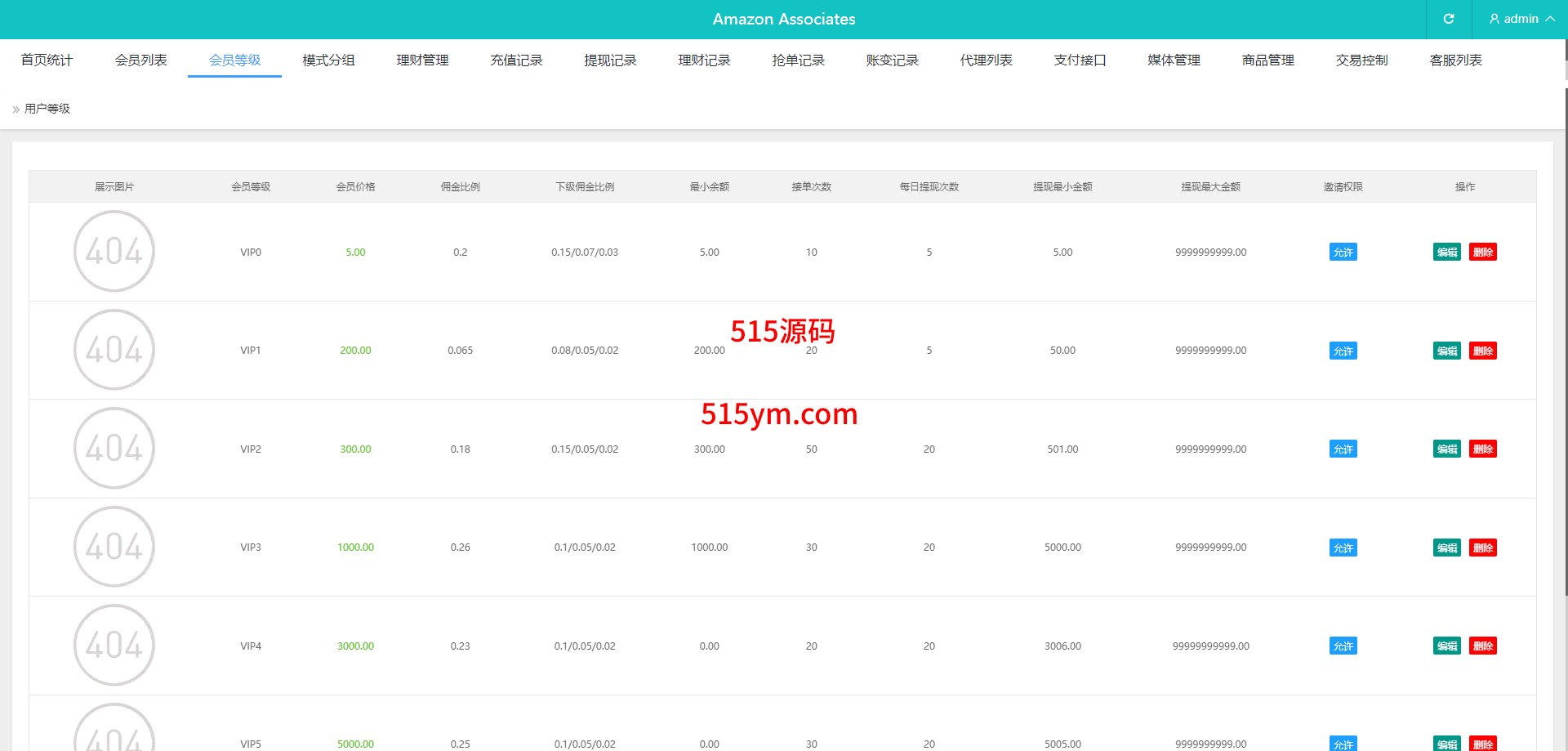
Task: Edit the VIP0 level row
Action: [1446, 253]
